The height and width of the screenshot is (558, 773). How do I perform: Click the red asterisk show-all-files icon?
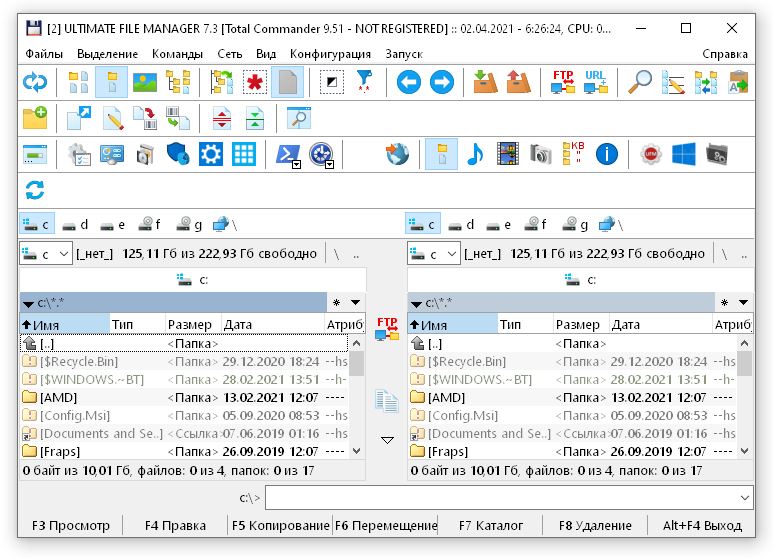[255, 82]
